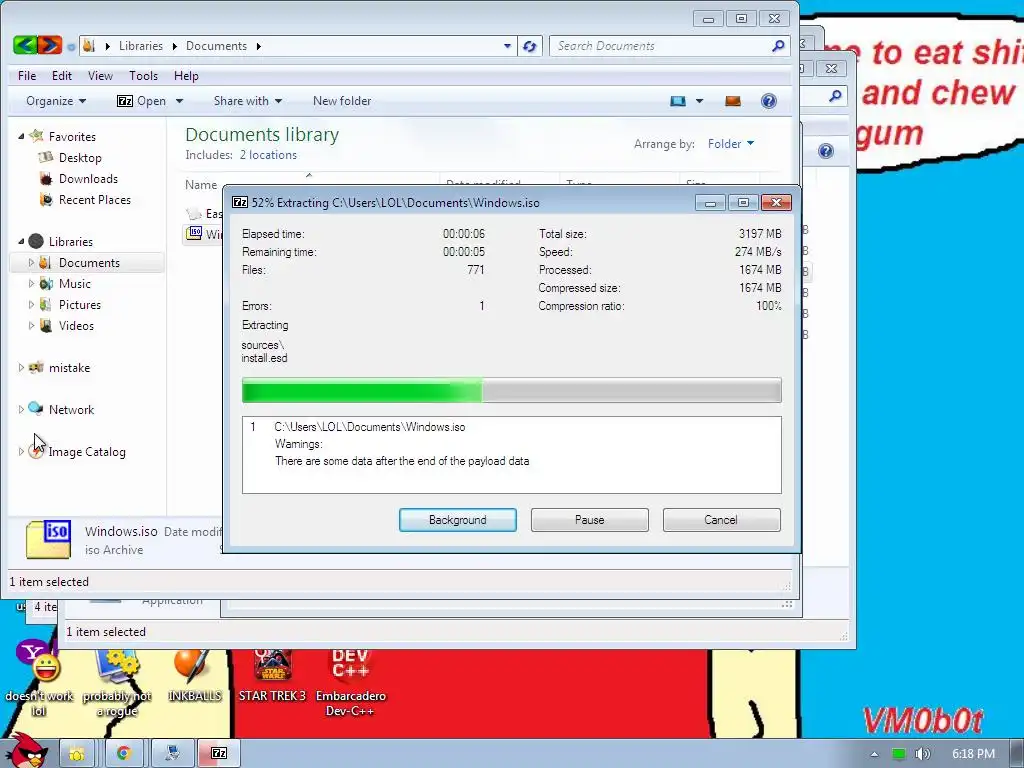Show hidden tray icons arrow
1024x768 pixels.
click(x=874, y=754)
